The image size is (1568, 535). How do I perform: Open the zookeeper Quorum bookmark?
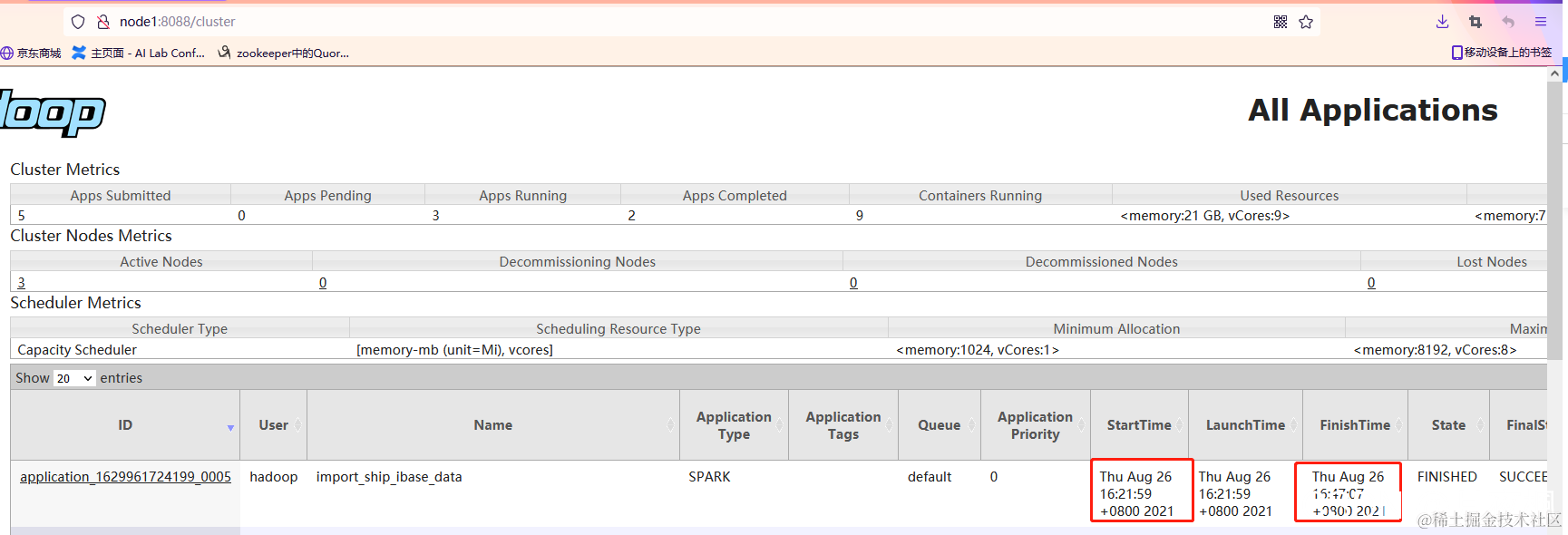pyautogui.click(x=283, y=53)
